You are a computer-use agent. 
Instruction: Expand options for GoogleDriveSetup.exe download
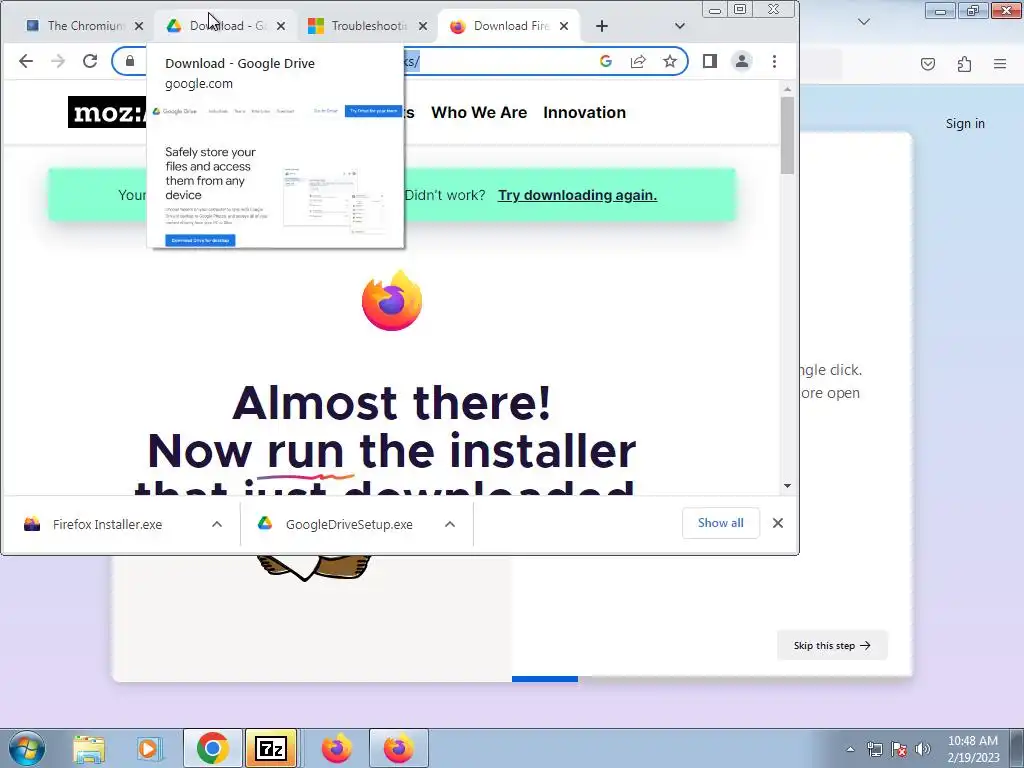(x=450, y=524)
